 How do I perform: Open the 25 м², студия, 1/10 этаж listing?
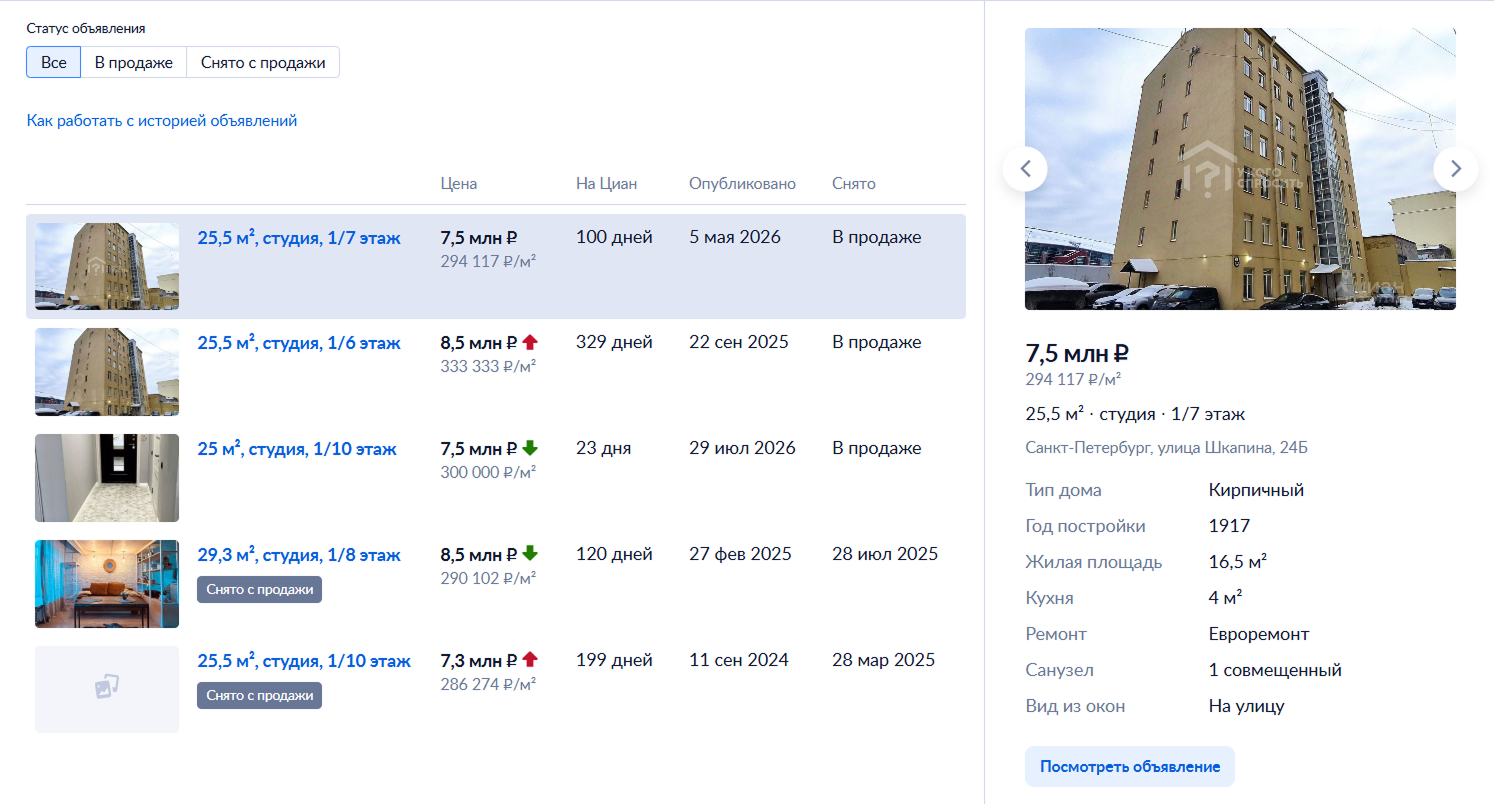click(x=297, y=449)
